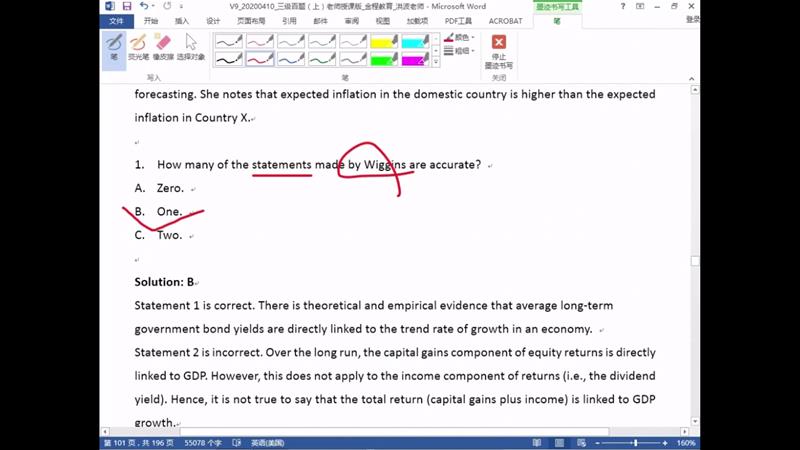
Task: Select the magenta highlighter swatch
Action: click(x=415, y=59)
